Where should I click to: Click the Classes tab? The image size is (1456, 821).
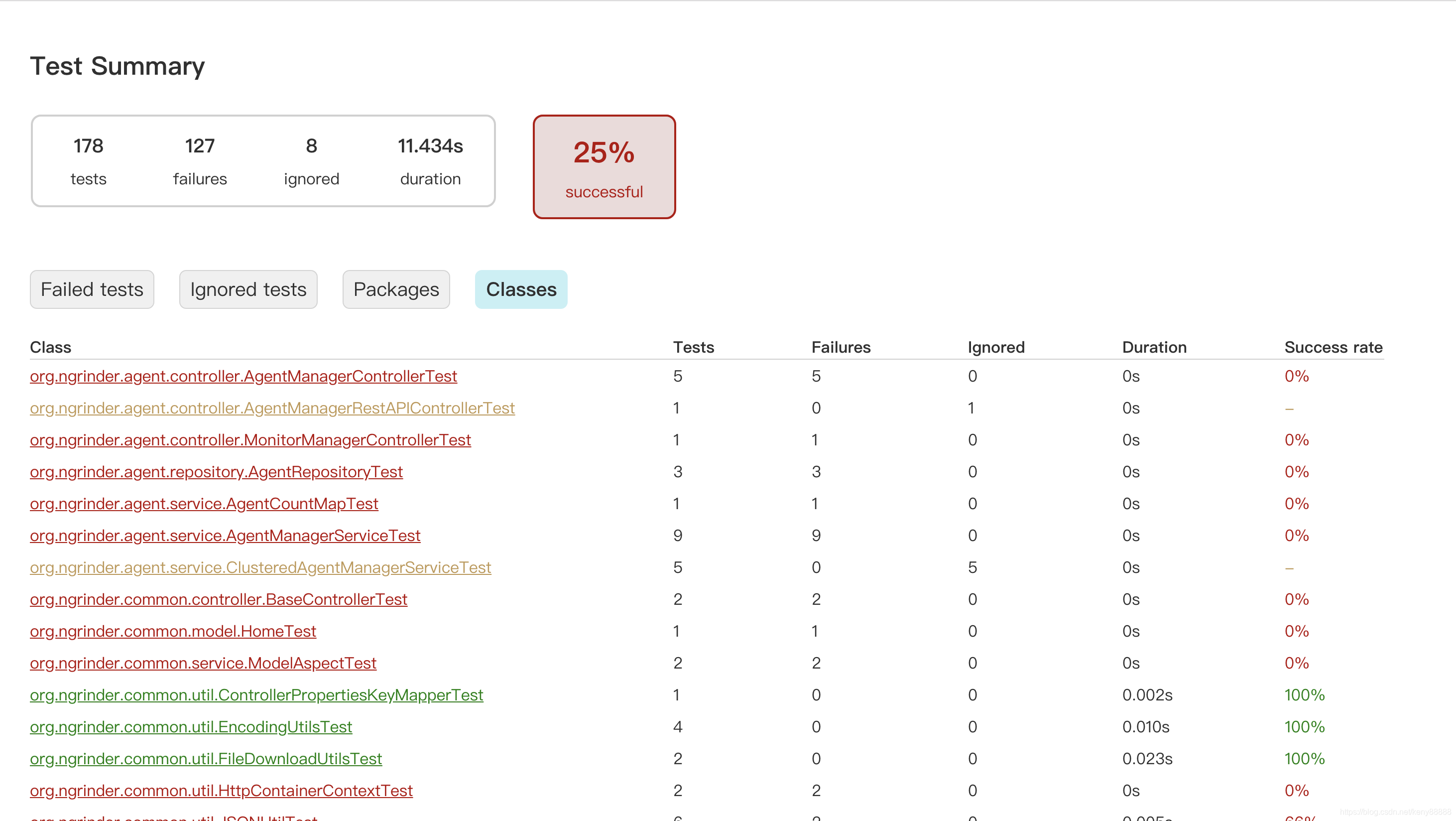click(x=520, y=289)
